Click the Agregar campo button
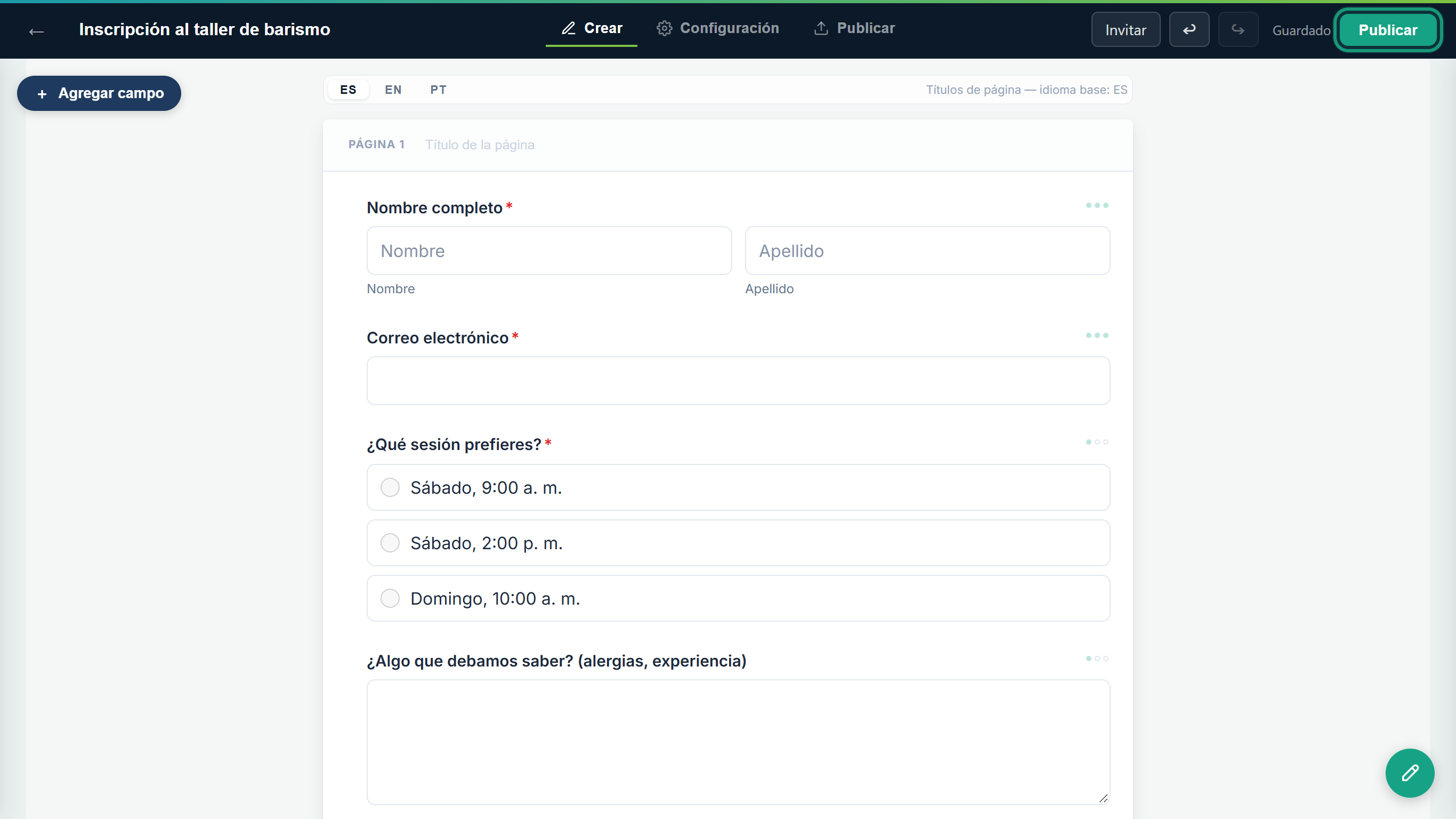1456x819 pixels. click(x=99, y=93)
